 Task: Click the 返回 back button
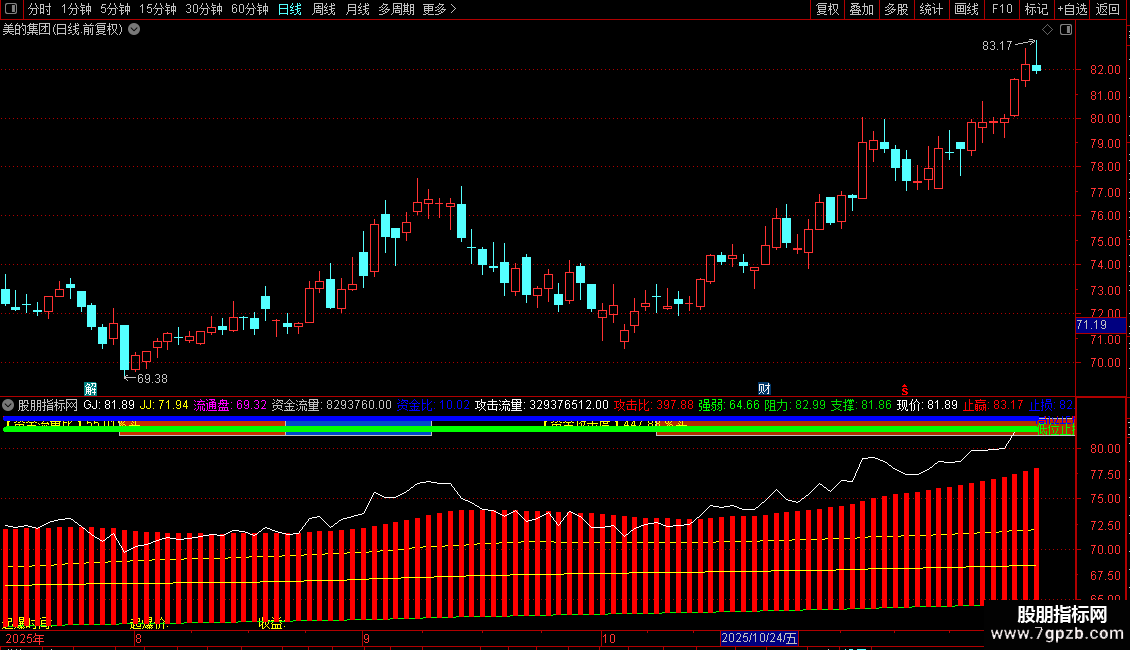point(1108,9)
